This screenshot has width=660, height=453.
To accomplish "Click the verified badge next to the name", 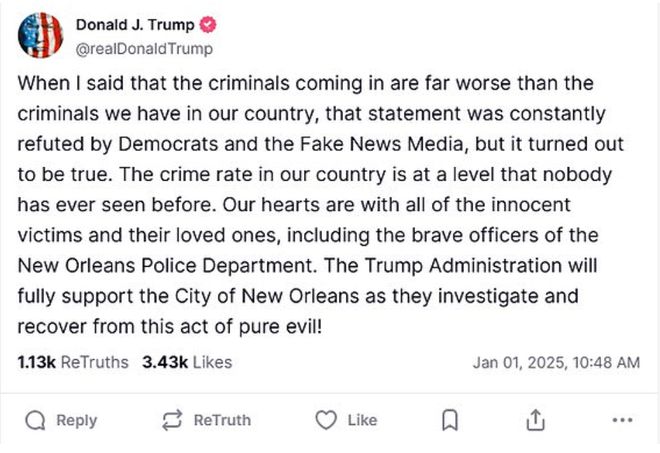I will (211, 25).
